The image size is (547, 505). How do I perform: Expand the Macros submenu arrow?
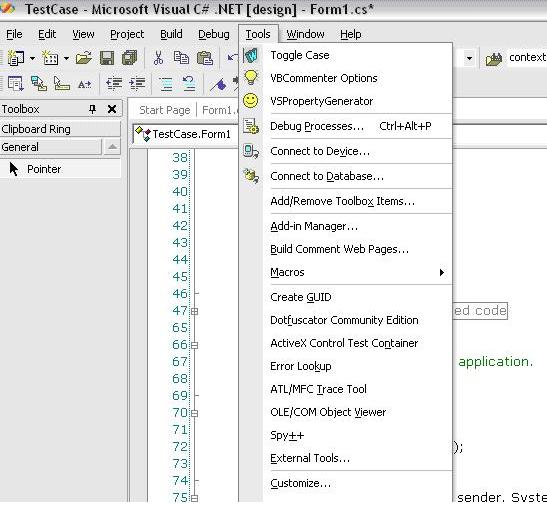coord(442,272)
